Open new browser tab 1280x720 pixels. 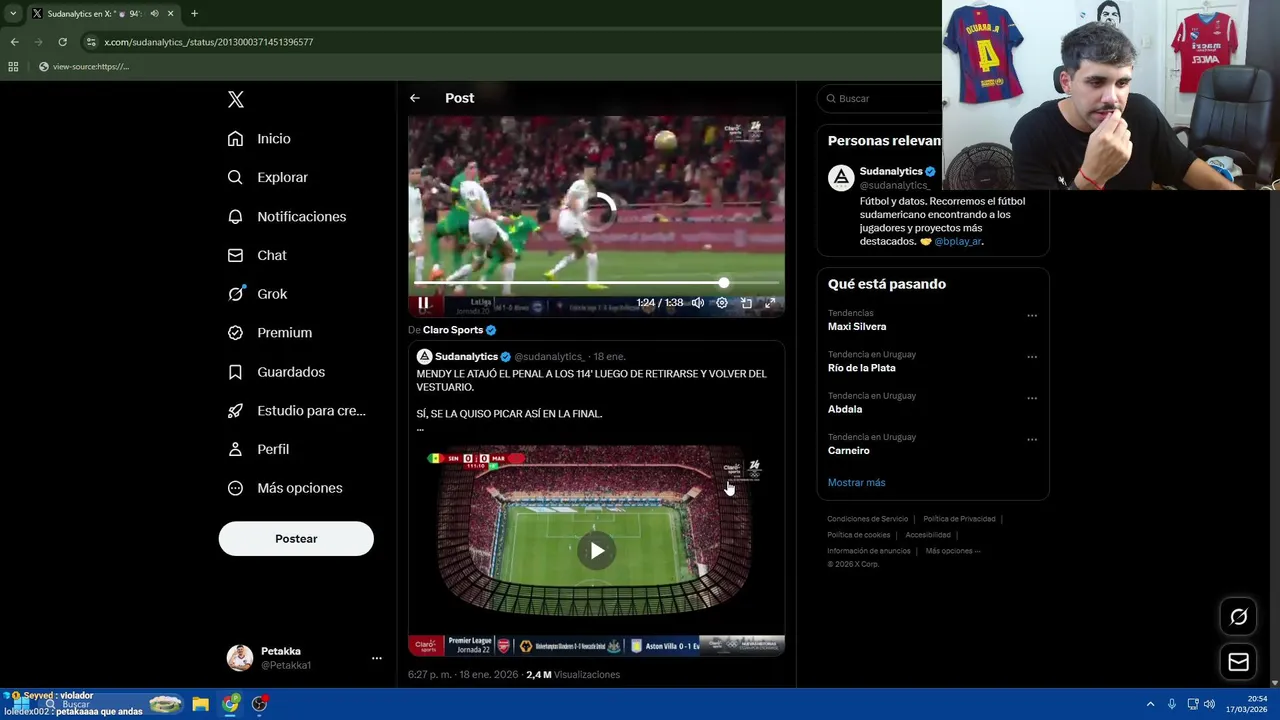pyautogui.click(x=194, y=14)
